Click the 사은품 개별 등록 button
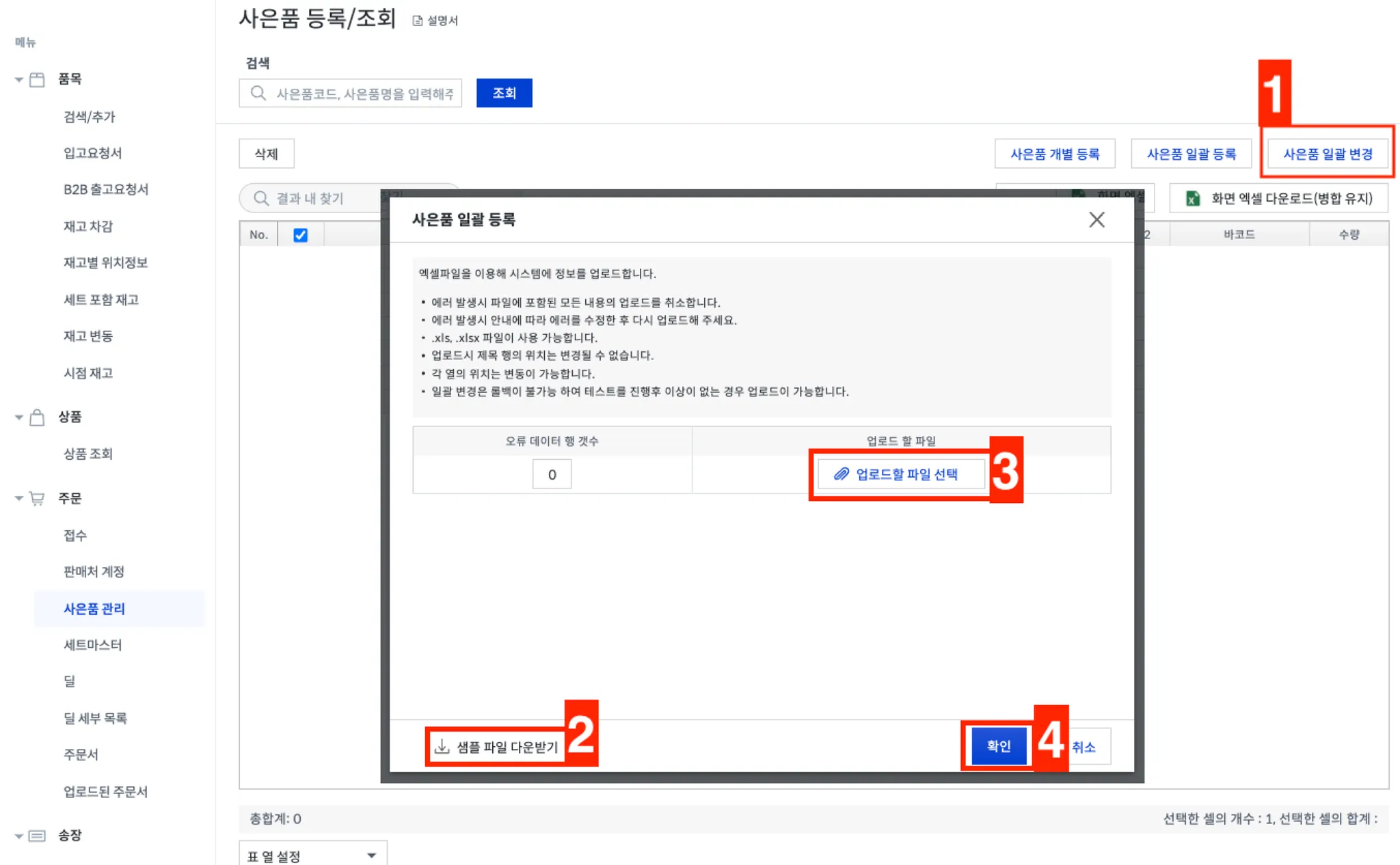The height and width of the screenshot is (865, 1400). click(1054, 154)
